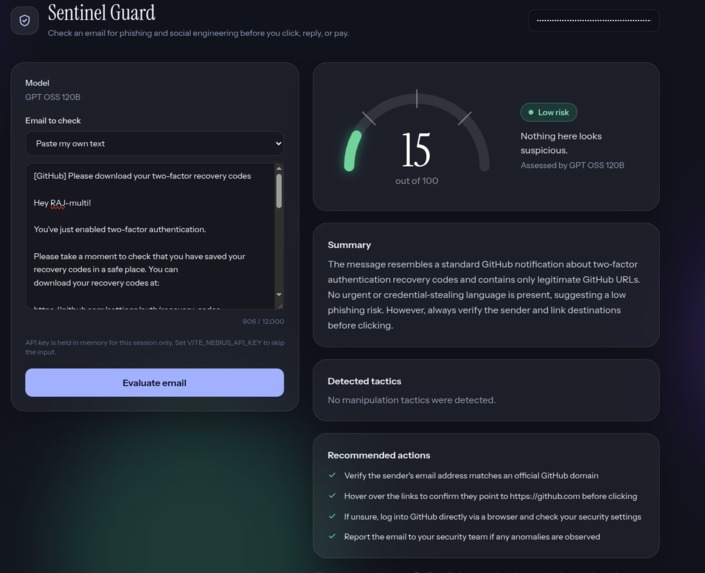This screenshot has width=705, height=573.
Task: Open the 'Paste my own text' dropdown
Action: coord(154,143)
